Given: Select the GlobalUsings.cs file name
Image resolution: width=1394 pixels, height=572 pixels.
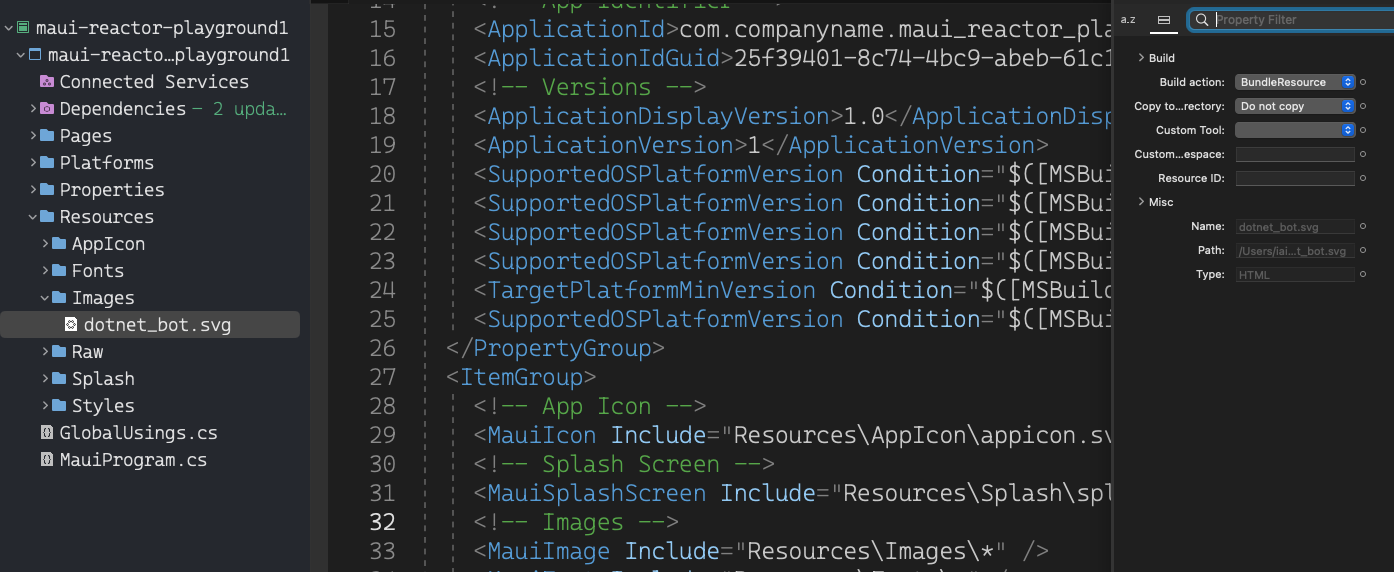Looking at the screenshot, I should point(138,433).
